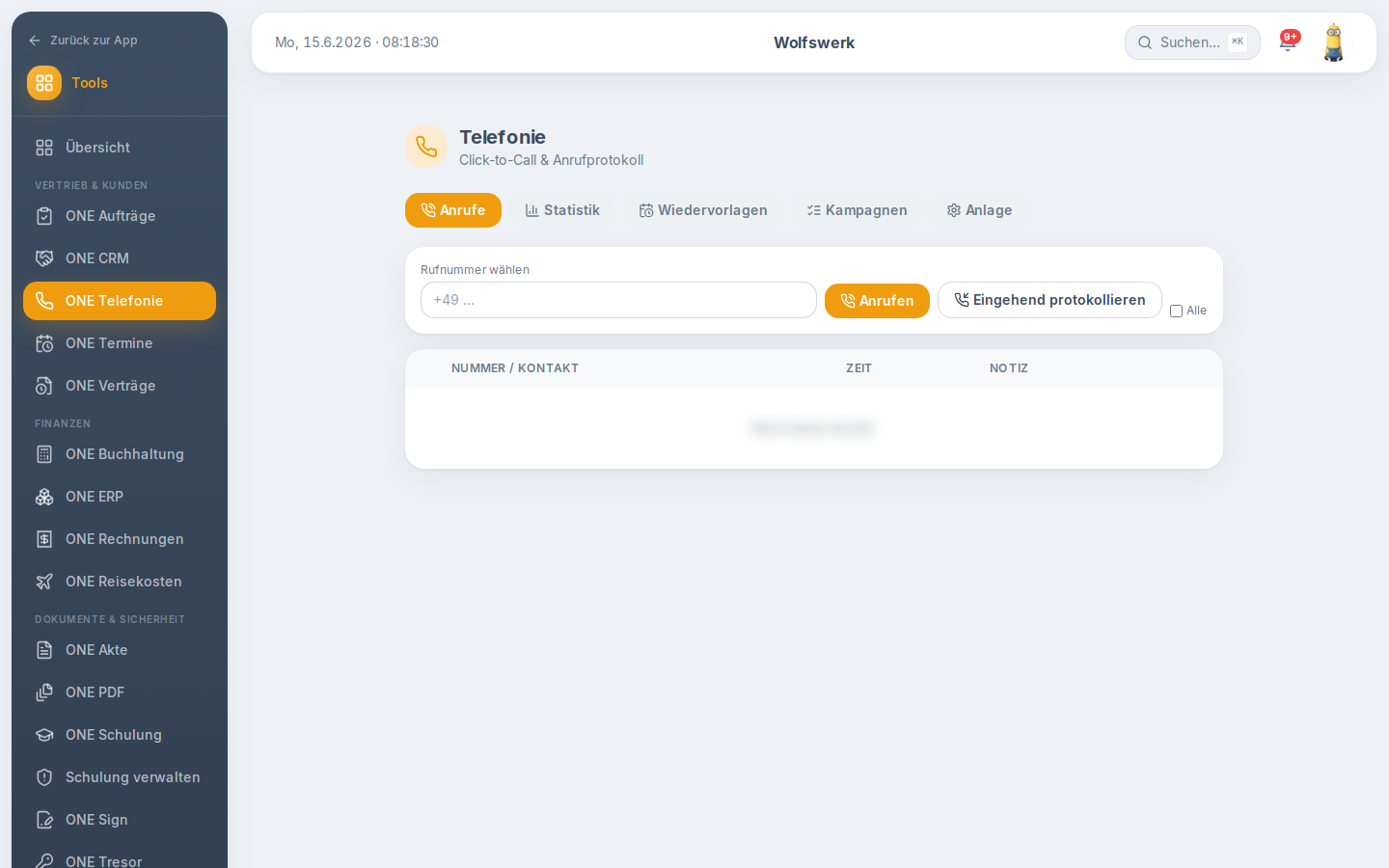Open notifications bell with 9+ badge

tap(1288, 41)
